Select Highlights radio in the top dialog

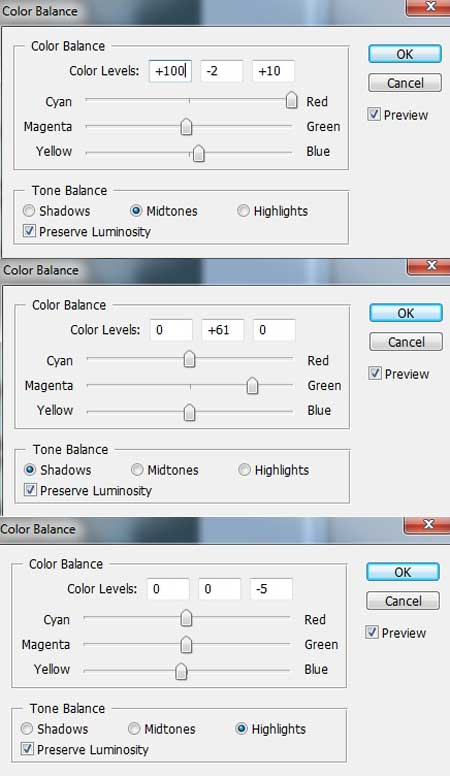(243, 211)
